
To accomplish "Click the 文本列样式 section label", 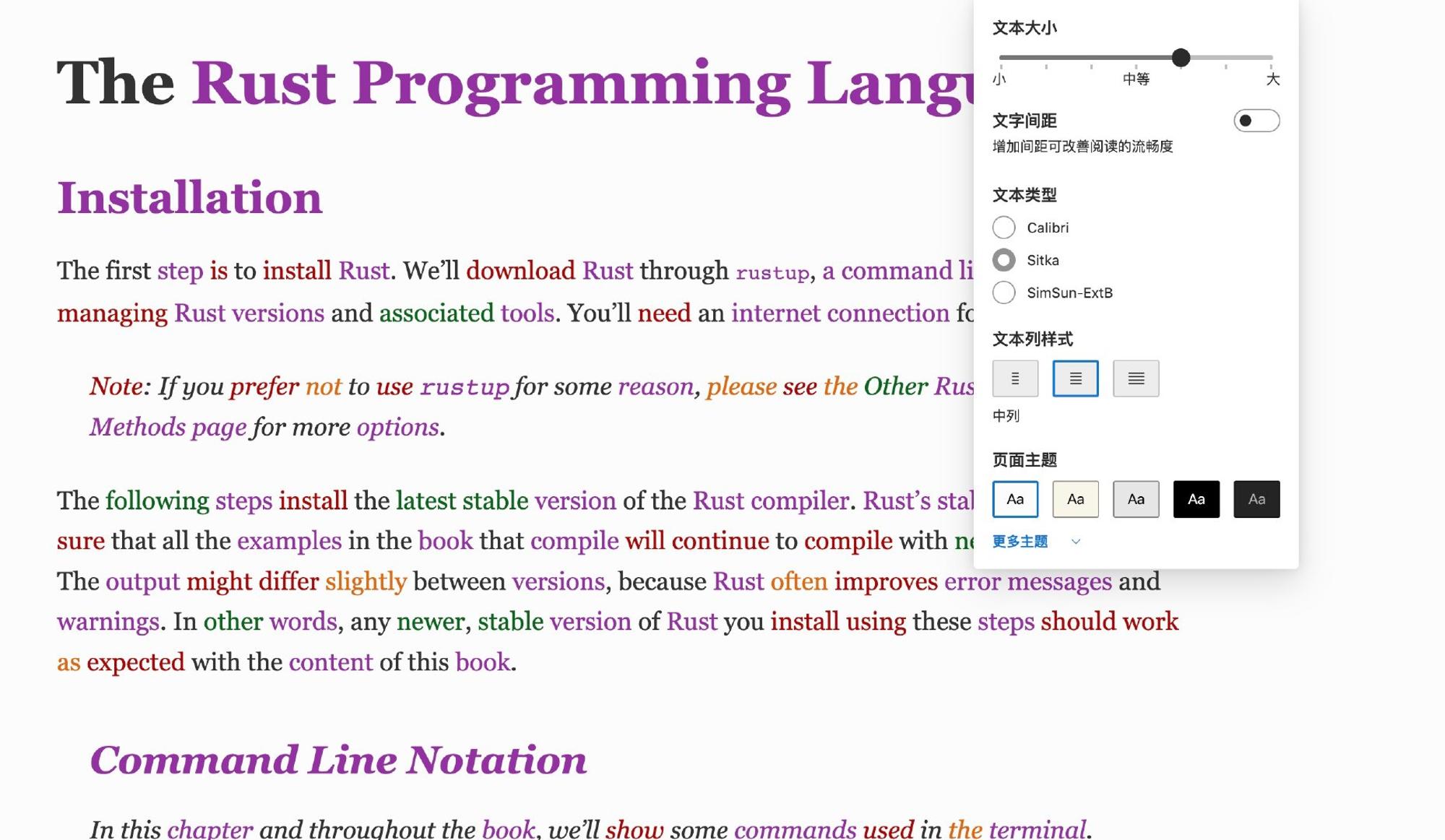I will pyautogui.click(x=1032, y=339).
